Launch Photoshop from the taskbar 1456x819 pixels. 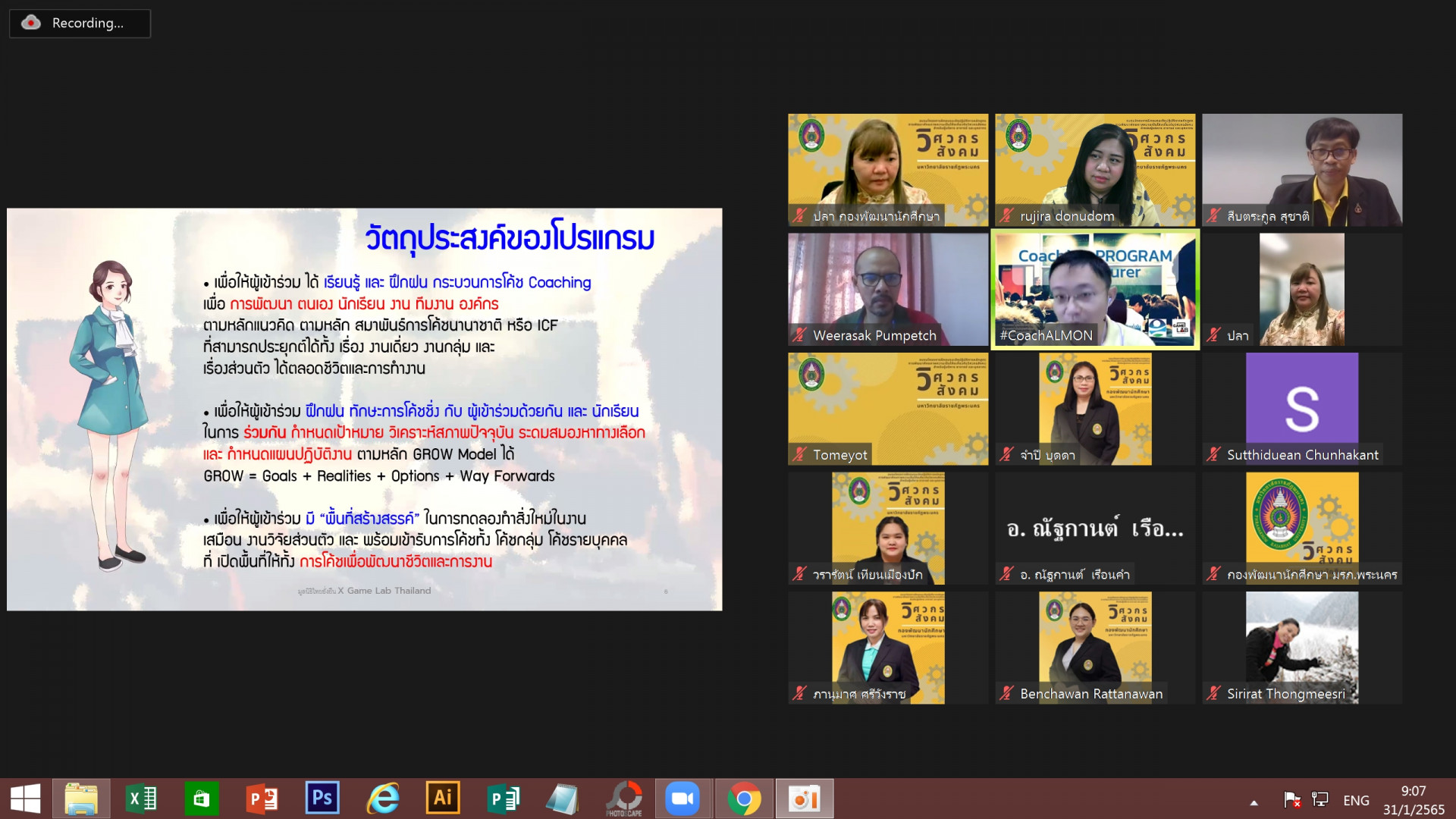pos(322,799)
